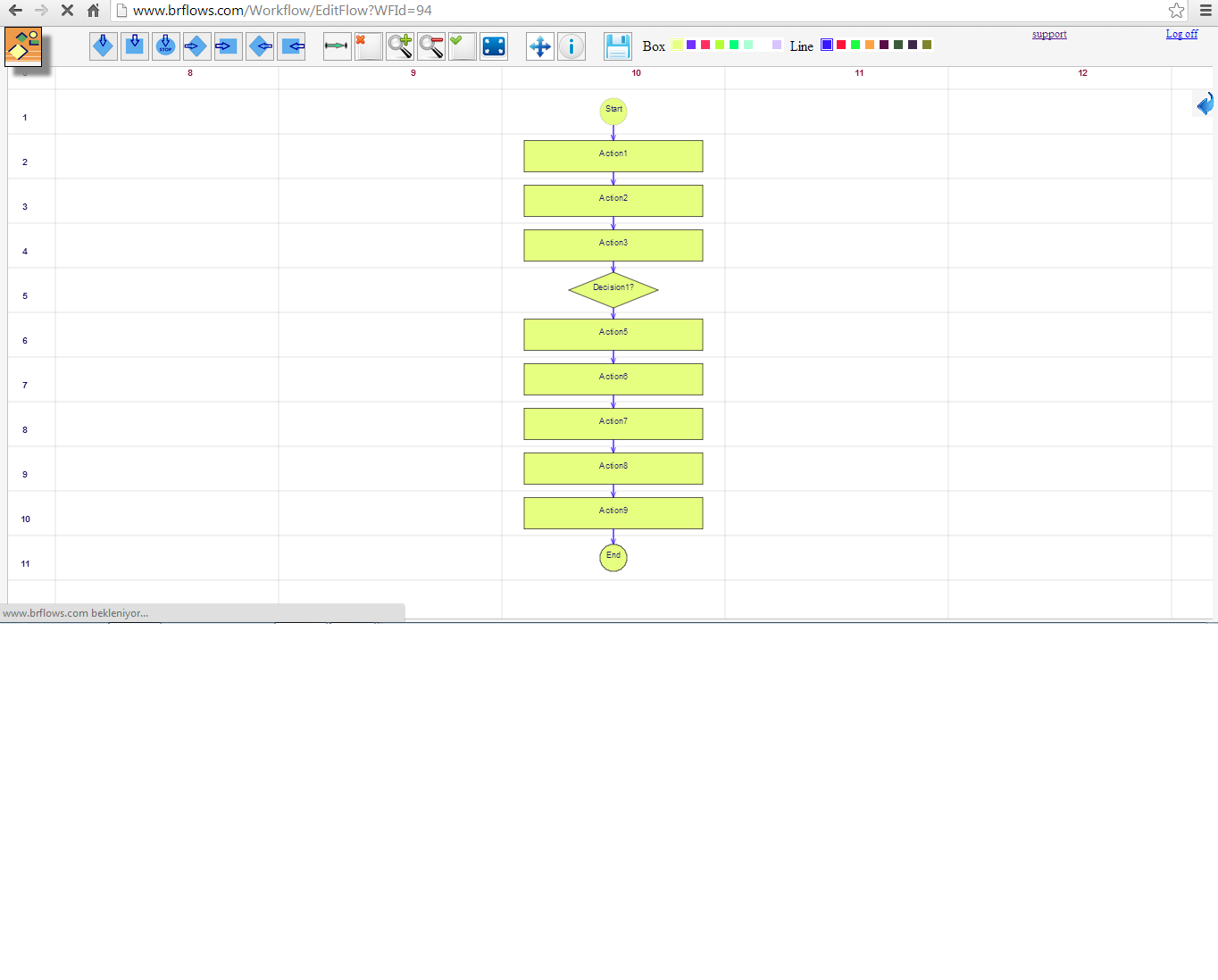The height and width of the screenshot is (980, 1218).
Task: Pick blue line color swatch
Action: 827,45
